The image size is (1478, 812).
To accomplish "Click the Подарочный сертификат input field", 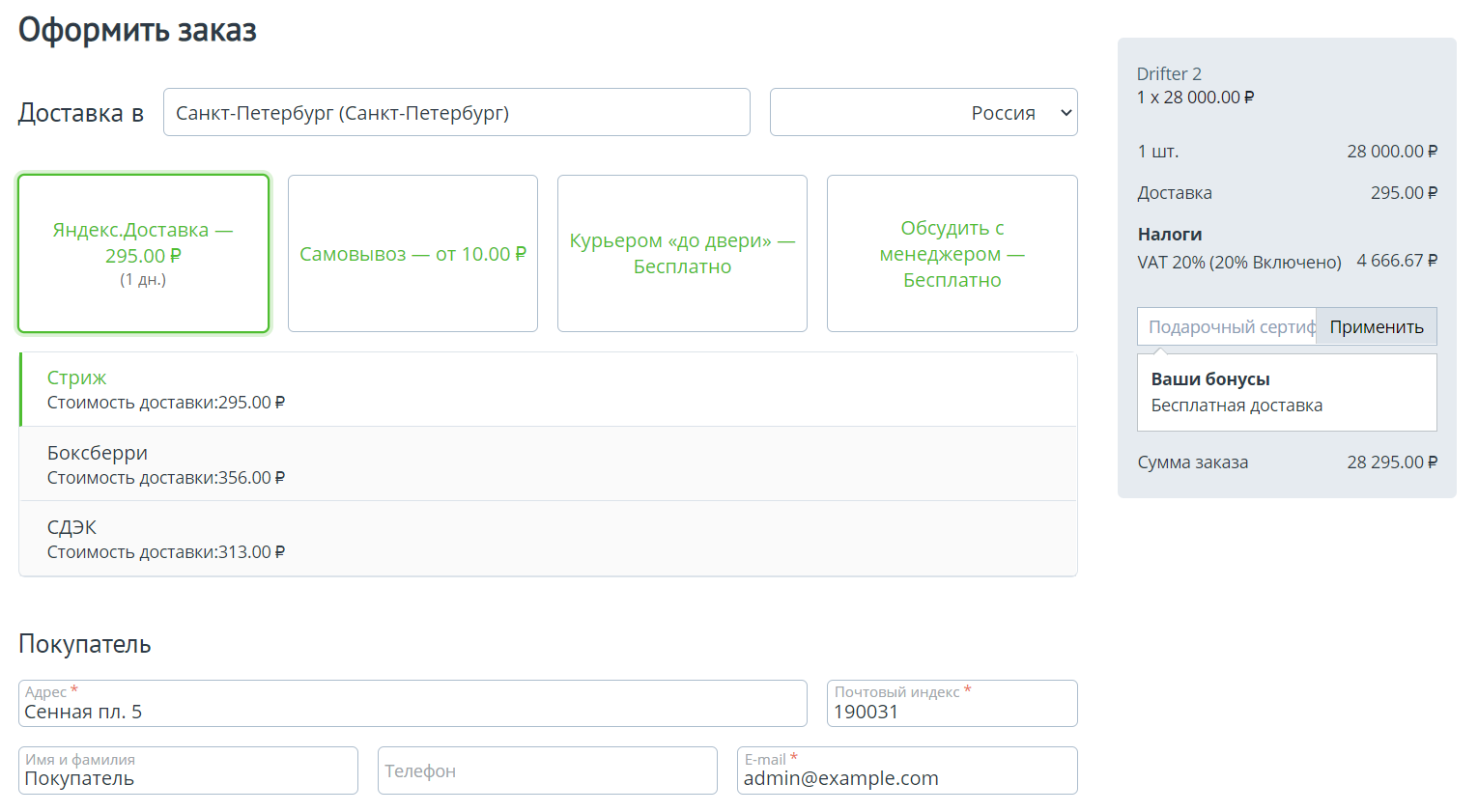I will pos(1227,327).
